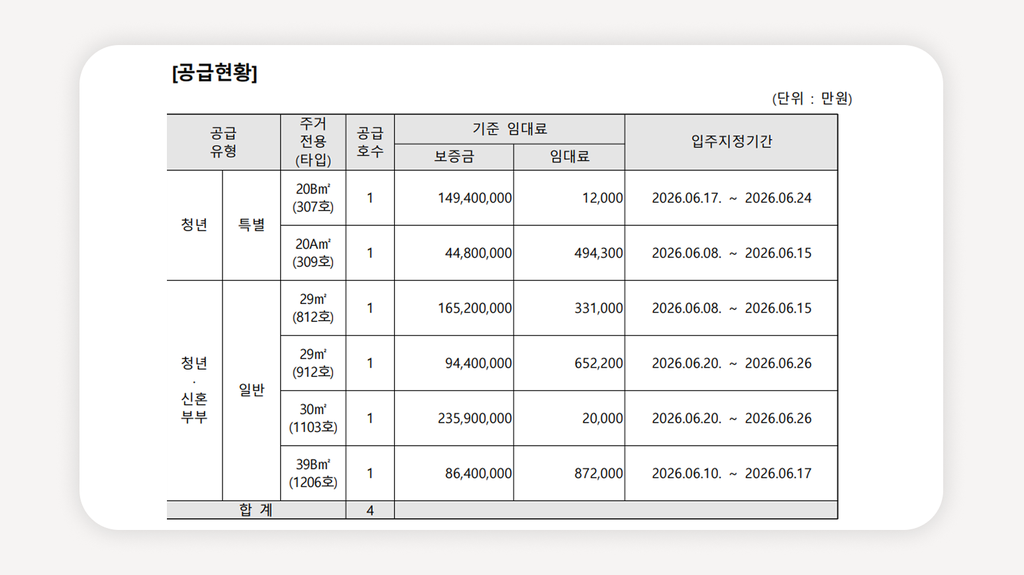
Task: Click the deposit value 165,200,000
Action: coord(475,308)
